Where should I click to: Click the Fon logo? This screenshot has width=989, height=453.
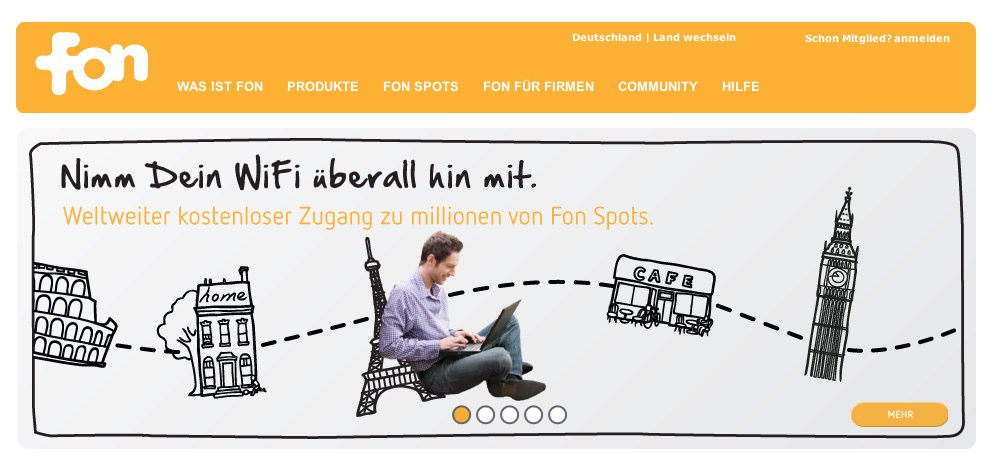point(92,63)
